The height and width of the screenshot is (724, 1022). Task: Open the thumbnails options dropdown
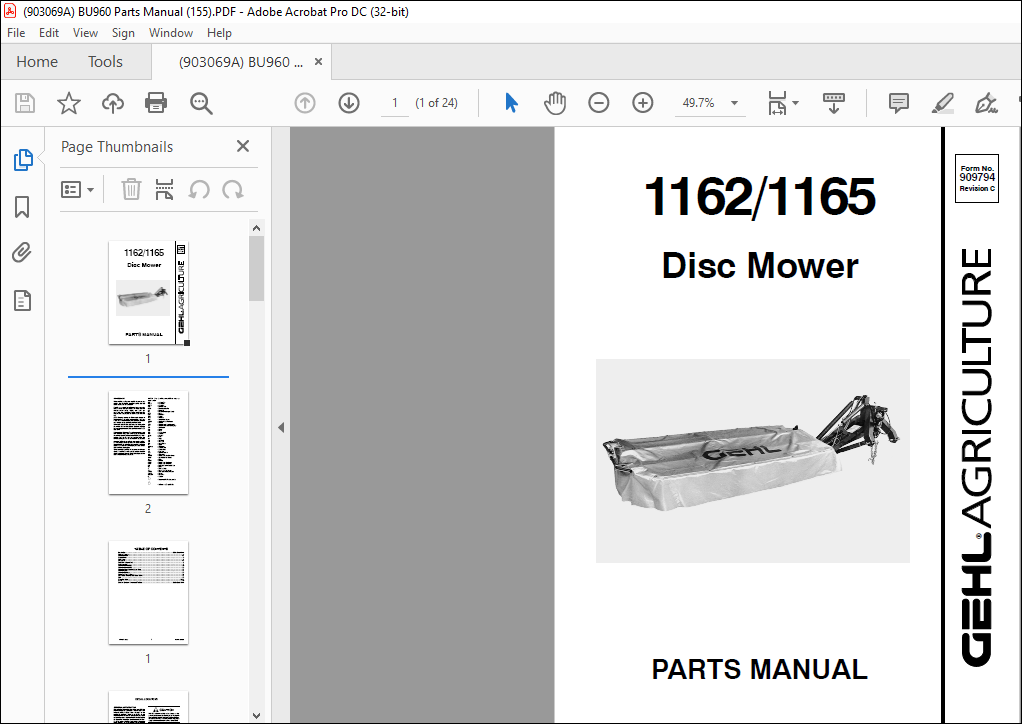(77, 190)
